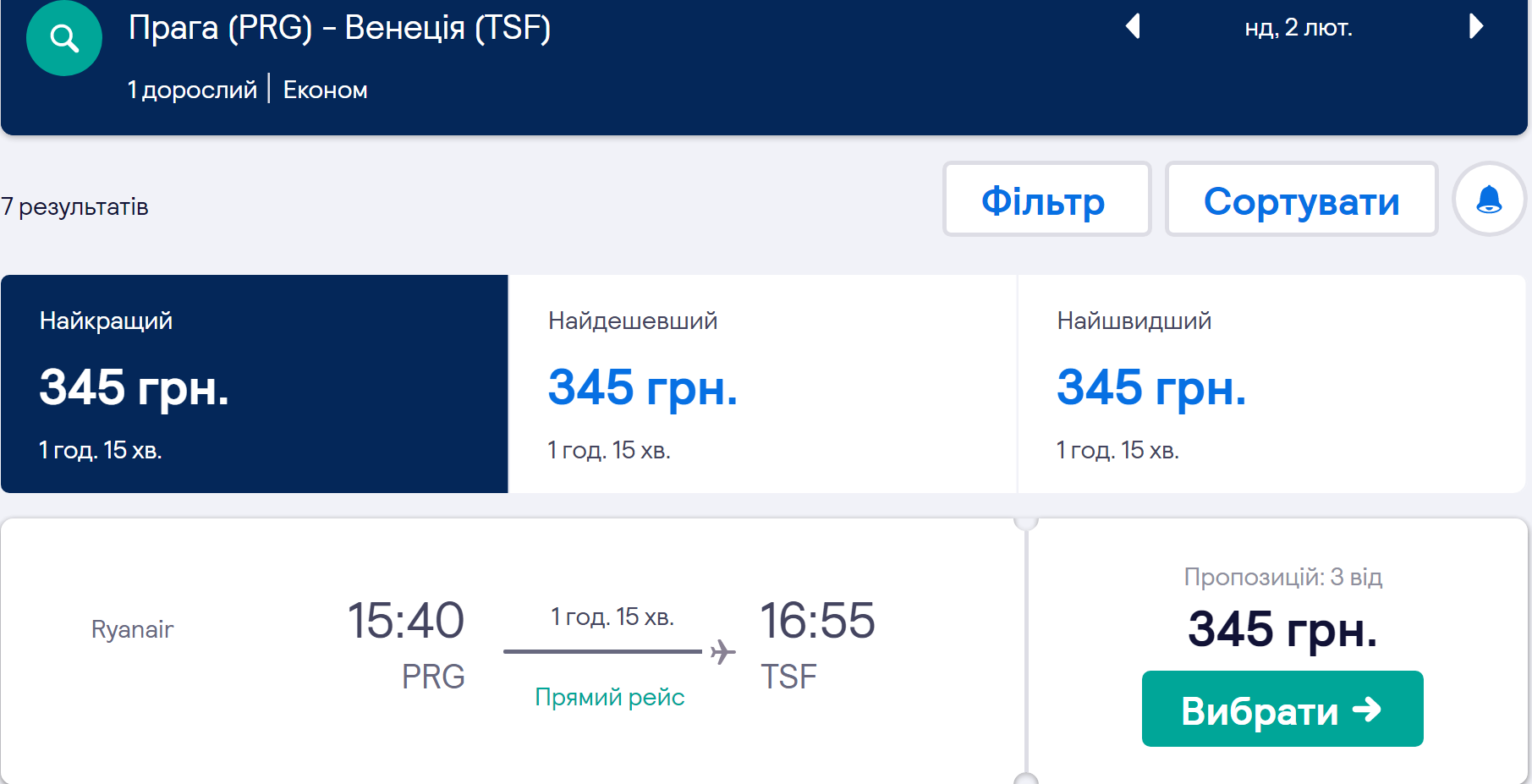1532x784 pixels.
Task: Open the Сортувати sorting menu
Action: point(1301,200)
